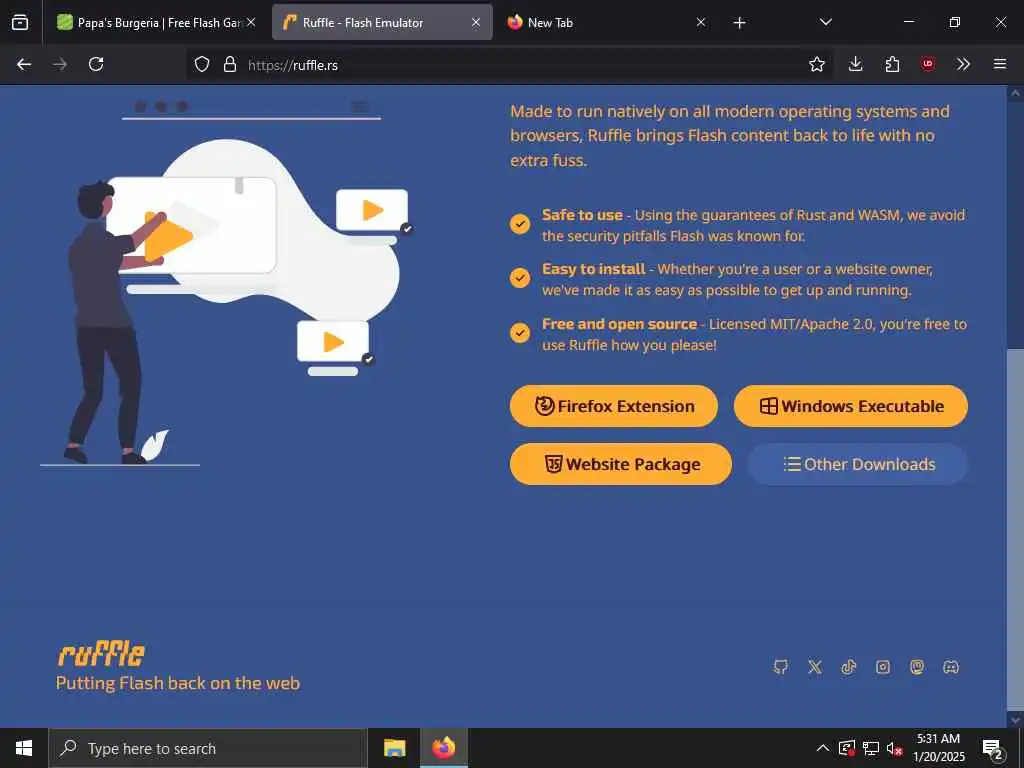Click the muted volume tray icon
Image resolution: width=1024 pixels, height=768 pixels.
[894, 748]
